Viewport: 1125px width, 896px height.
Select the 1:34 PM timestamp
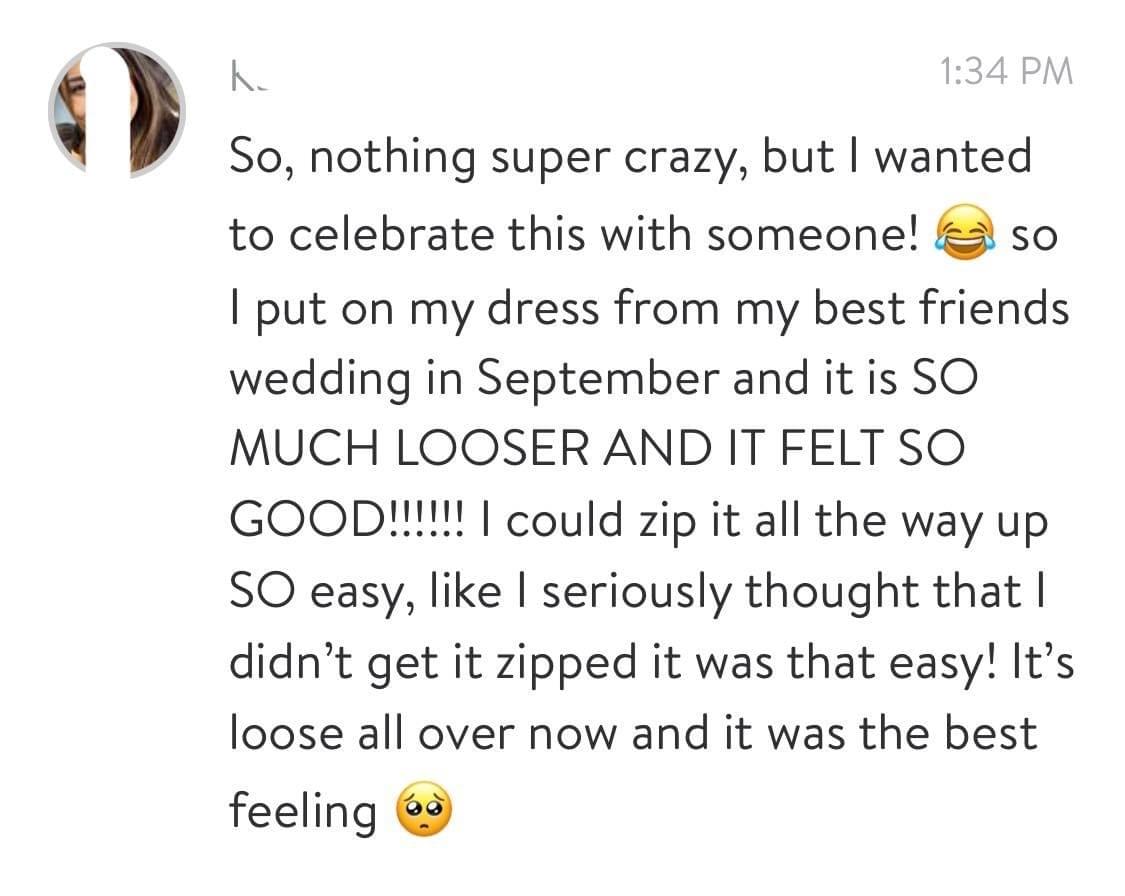(1006, 72)
